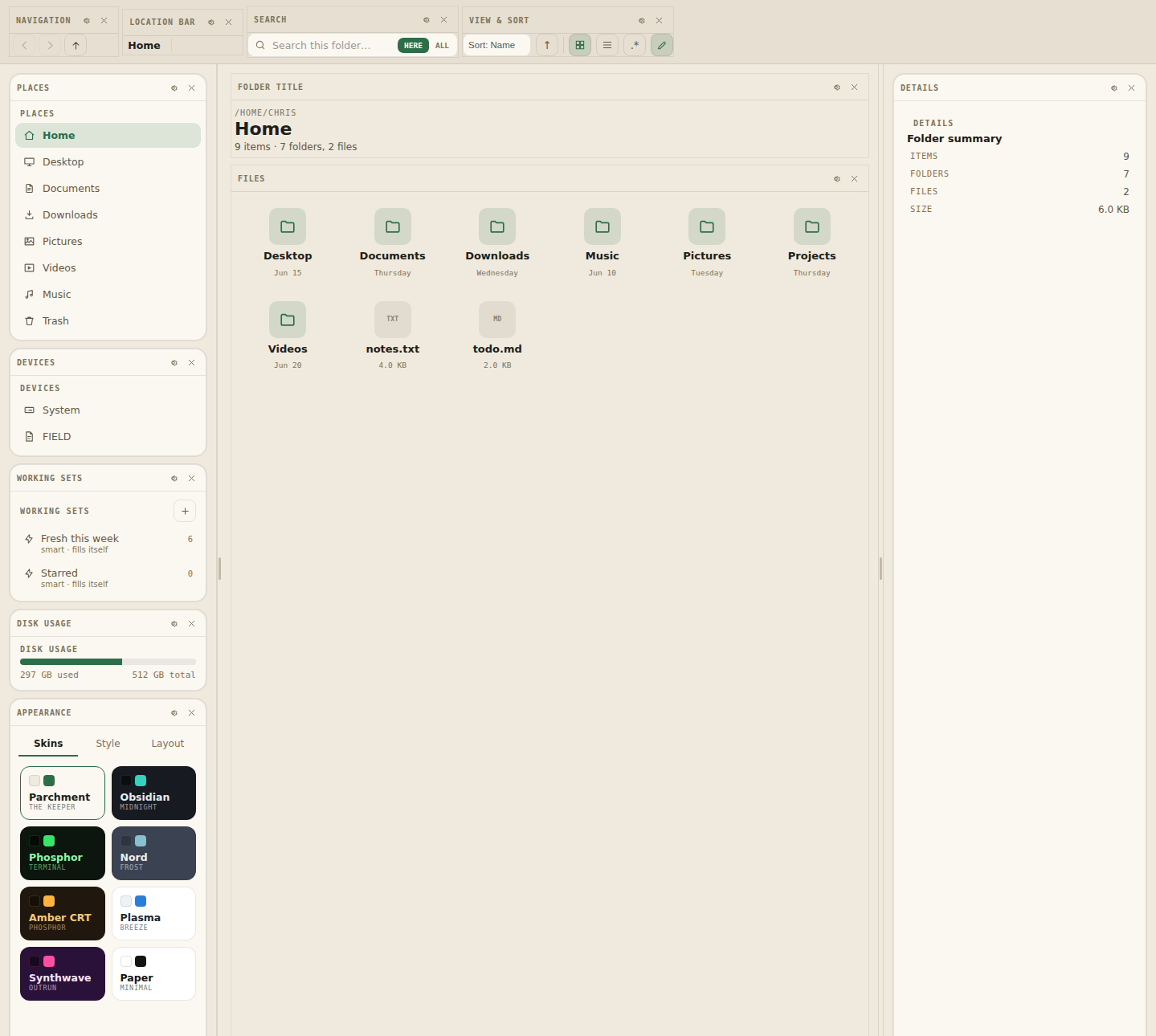Select Pictures in Places sidebar
This screenshot has height=1036, width=1156.
pyautogui.click(x=108, y=242)
